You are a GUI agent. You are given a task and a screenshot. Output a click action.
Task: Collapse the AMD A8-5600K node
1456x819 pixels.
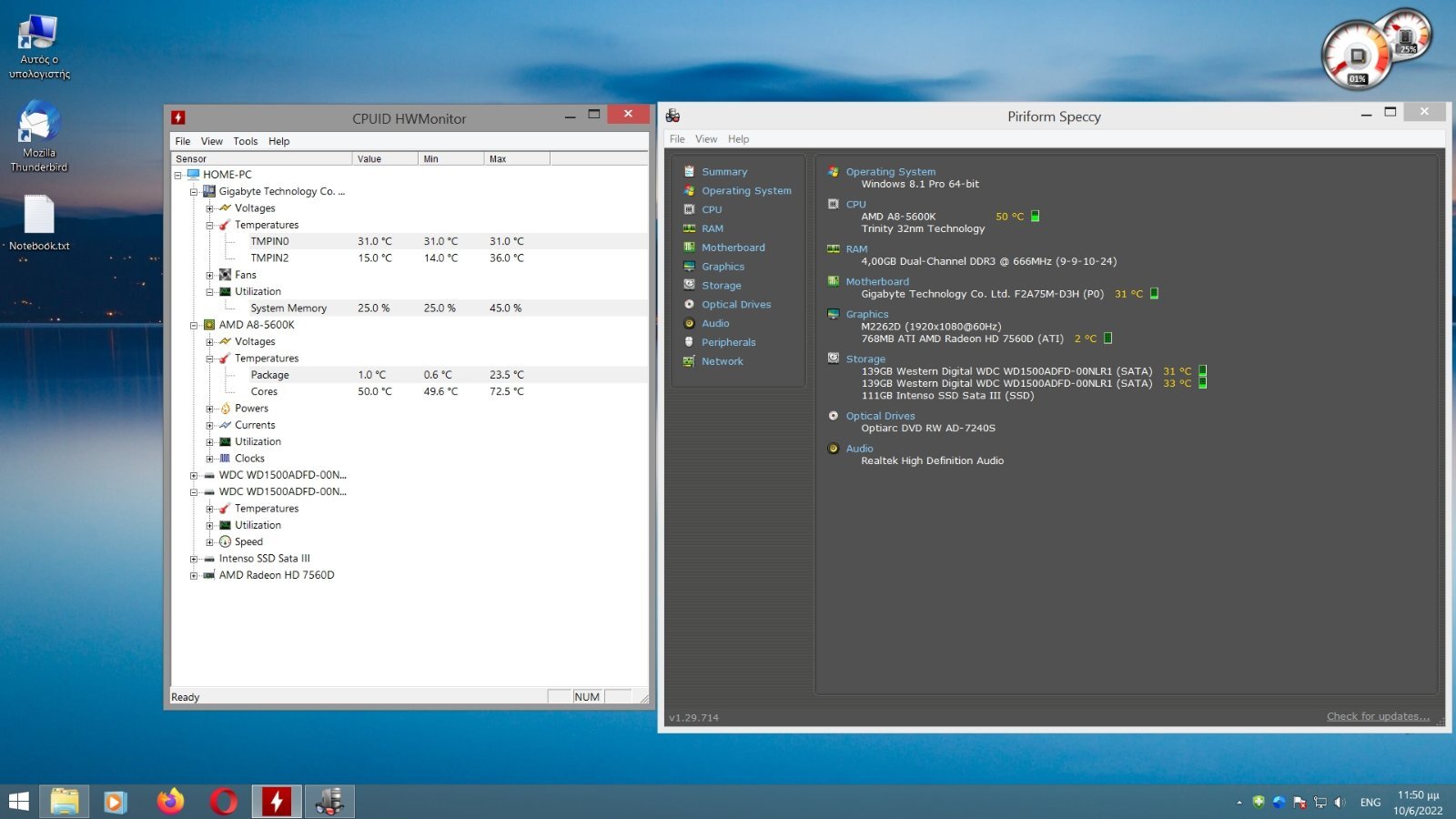coord(194,325)
